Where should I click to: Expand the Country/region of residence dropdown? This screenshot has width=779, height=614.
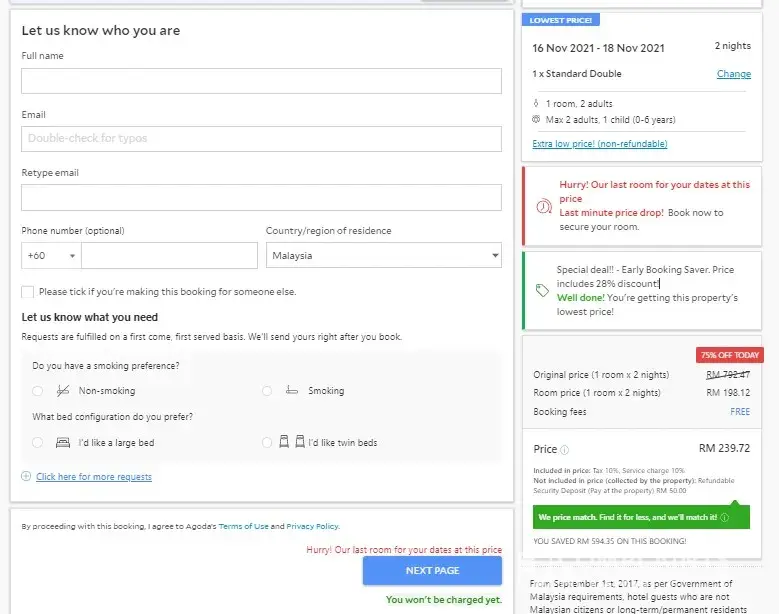(384, 256)
